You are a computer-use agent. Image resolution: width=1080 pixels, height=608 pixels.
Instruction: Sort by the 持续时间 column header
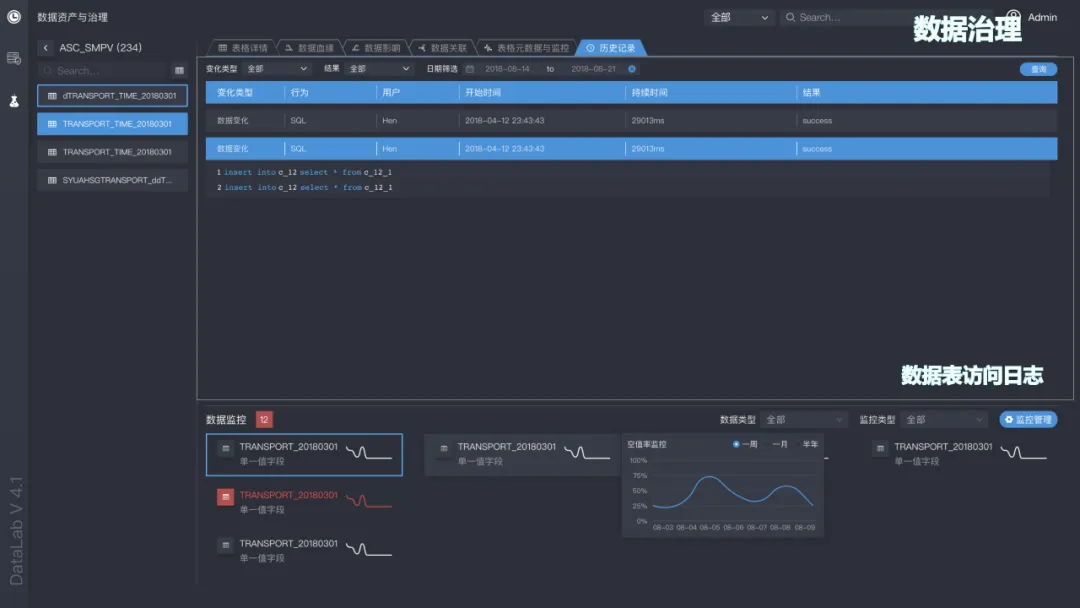click(649, 92)
